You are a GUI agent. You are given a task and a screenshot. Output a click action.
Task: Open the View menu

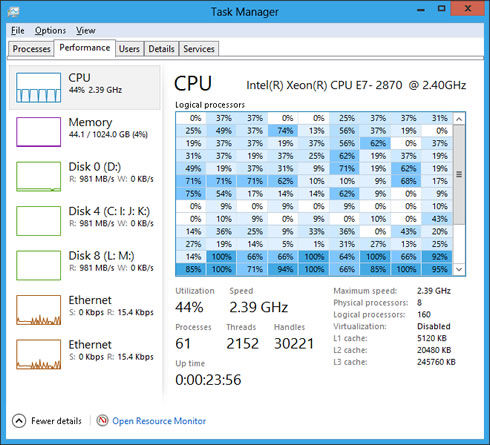pos(86,30)
